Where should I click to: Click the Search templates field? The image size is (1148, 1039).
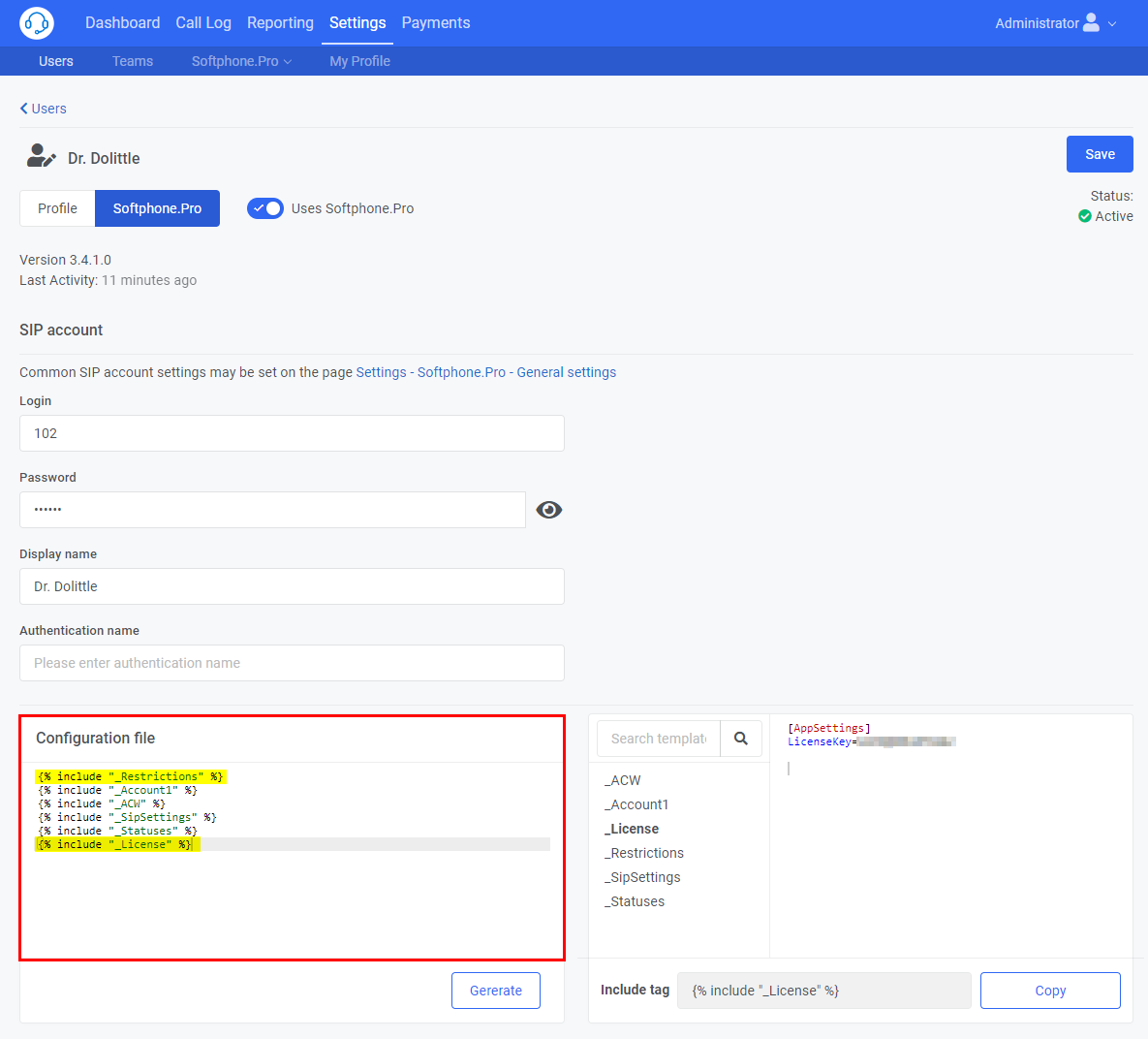(659, 739)
